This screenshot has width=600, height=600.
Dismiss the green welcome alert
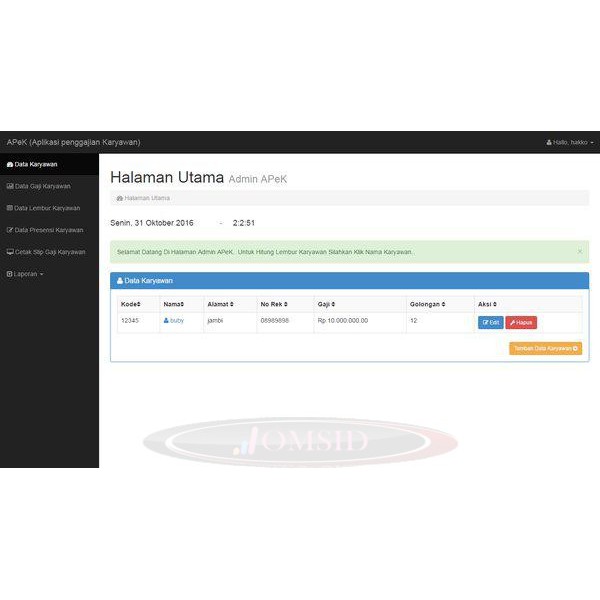(x=580, y=251)
